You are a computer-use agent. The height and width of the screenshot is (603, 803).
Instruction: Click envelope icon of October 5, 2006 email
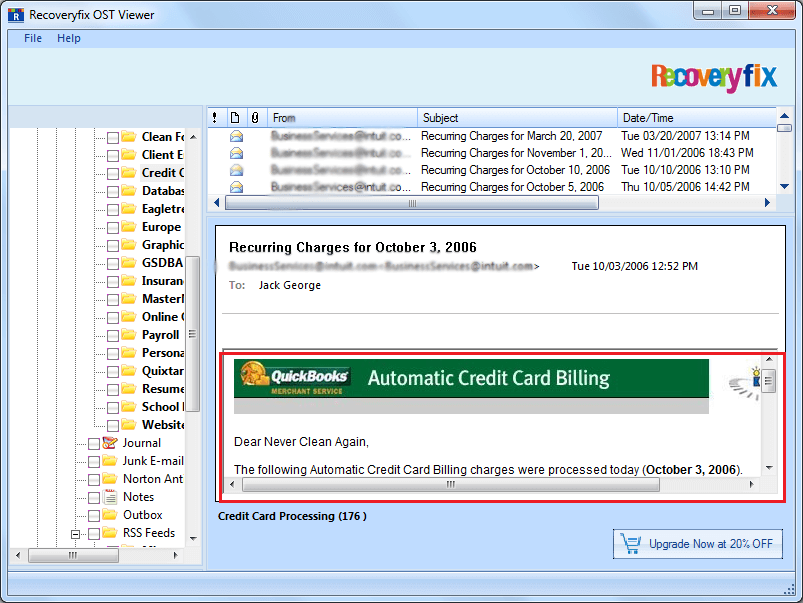coord(237,187)
